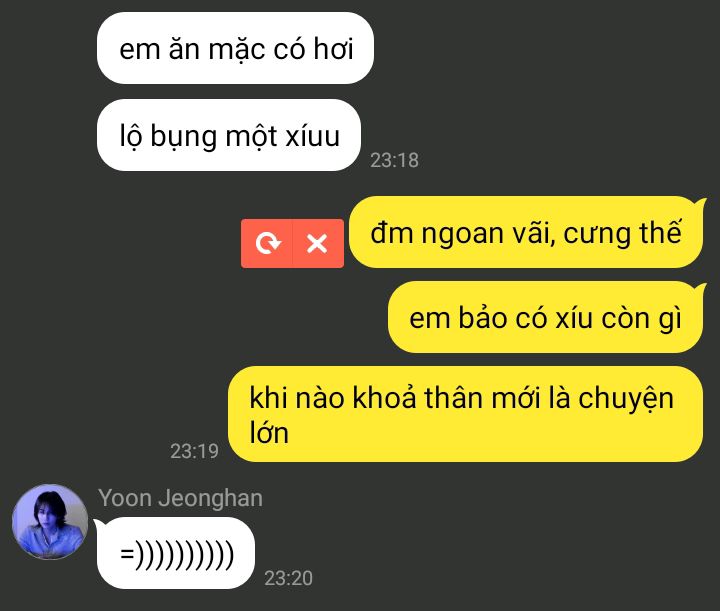Image resolution: width=720 pixels, height=611 pixels.
Task: Tap the "=)))))))))" reply bubble
Action: coord(175,553)
